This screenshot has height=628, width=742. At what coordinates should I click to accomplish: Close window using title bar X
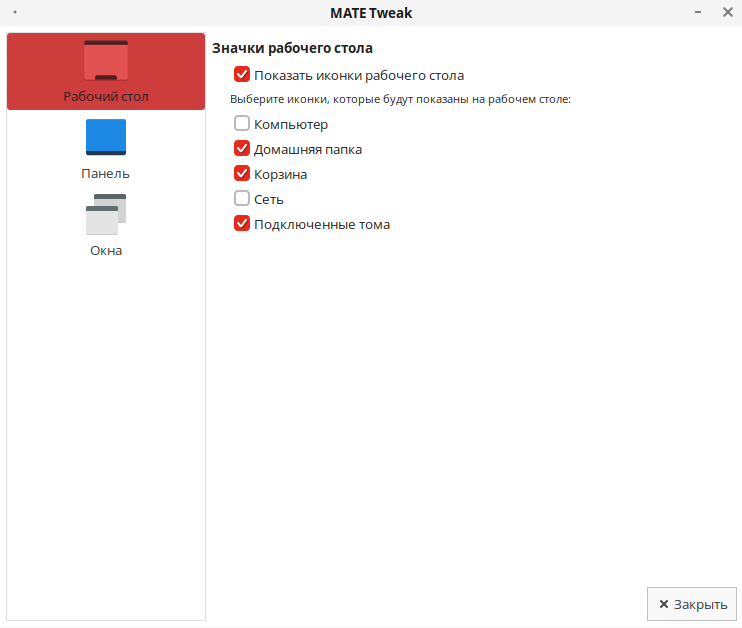727,13
